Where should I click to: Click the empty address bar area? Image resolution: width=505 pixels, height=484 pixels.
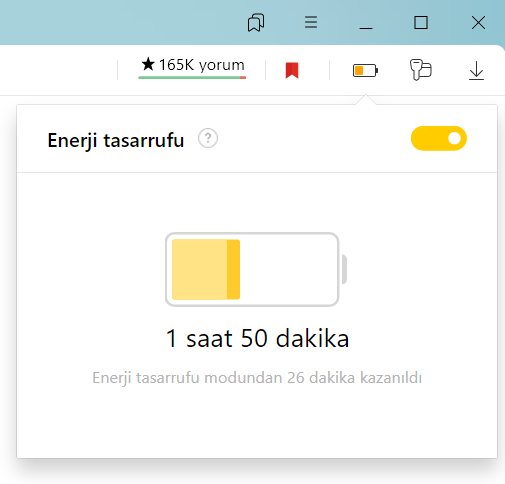(x=58, y=70)
